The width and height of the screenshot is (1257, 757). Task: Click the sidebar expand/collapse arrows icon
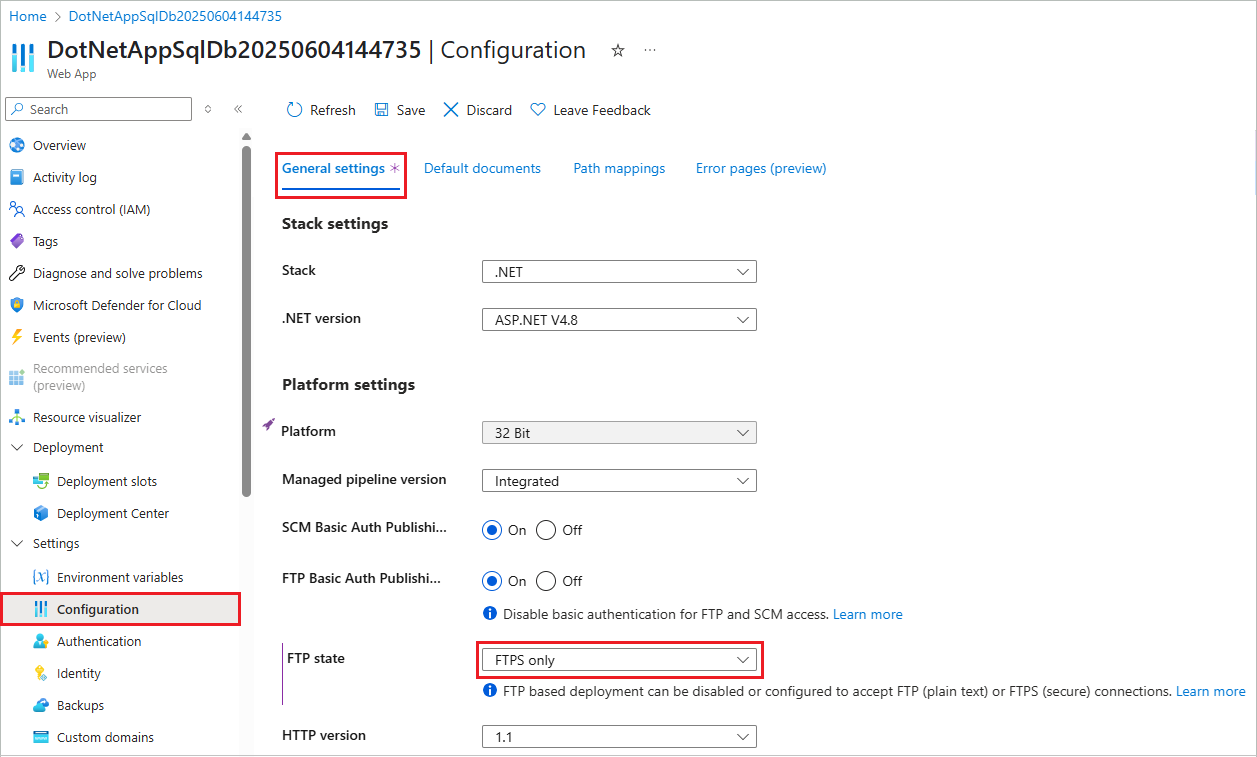pyautogui.click(x=208, y=109)
